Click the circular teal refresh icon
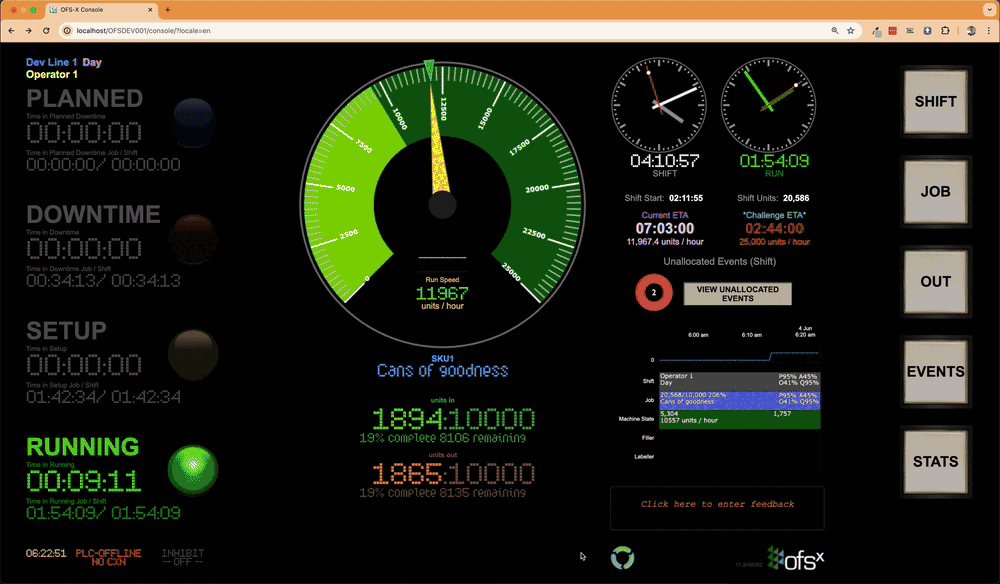1000x584 pixels. (622, 558)
